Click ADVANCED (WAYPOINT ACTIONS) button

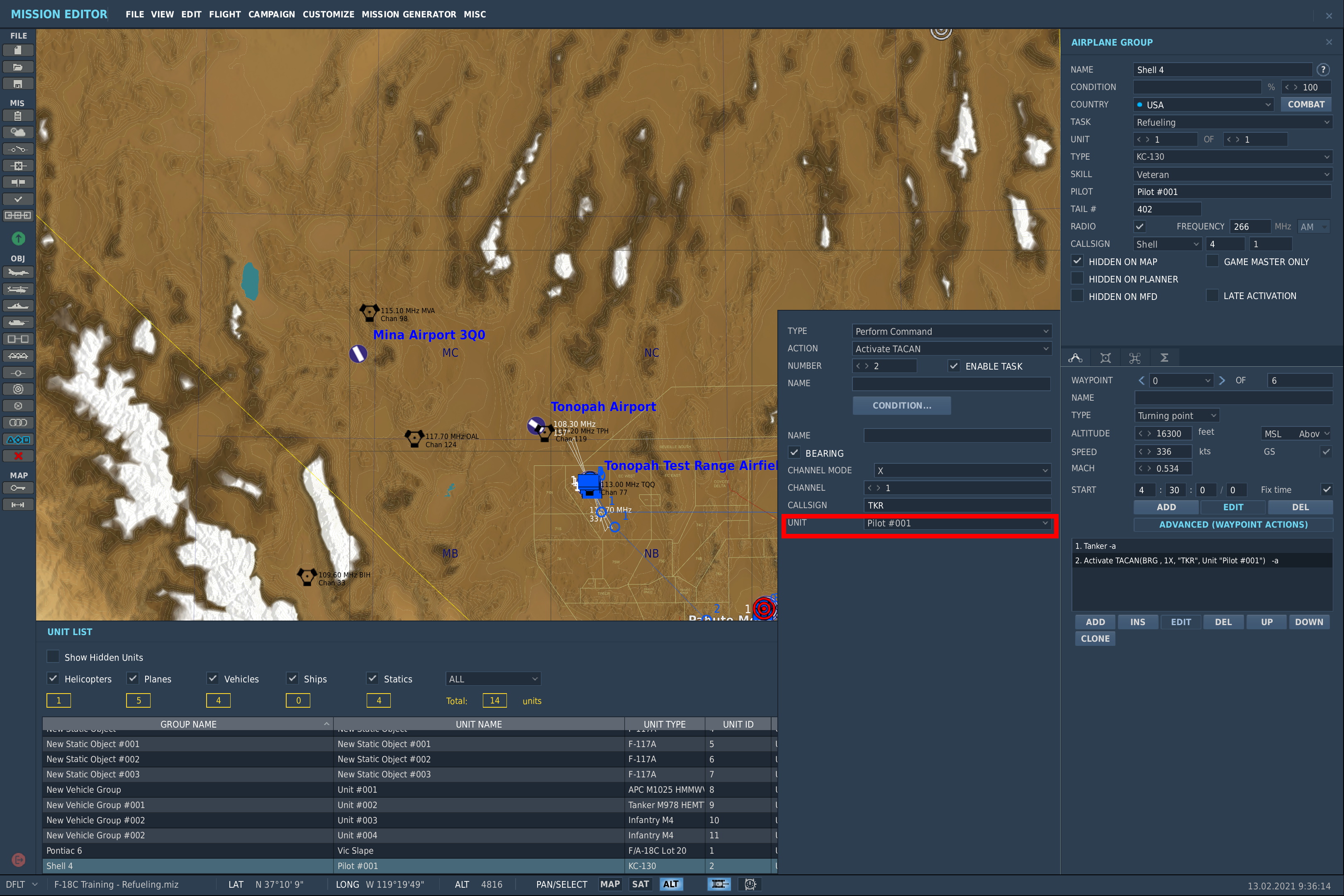1233,524
